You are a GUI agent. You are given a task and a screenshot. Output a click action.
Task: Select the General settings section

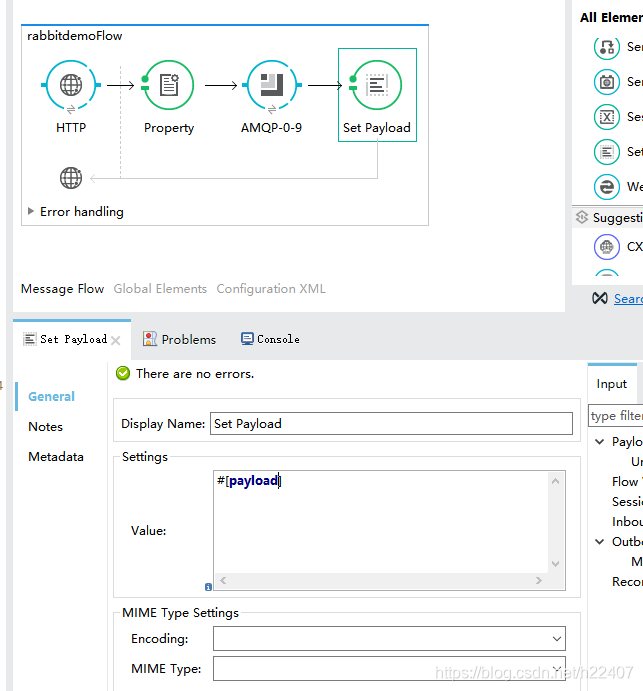coord(52,396)
